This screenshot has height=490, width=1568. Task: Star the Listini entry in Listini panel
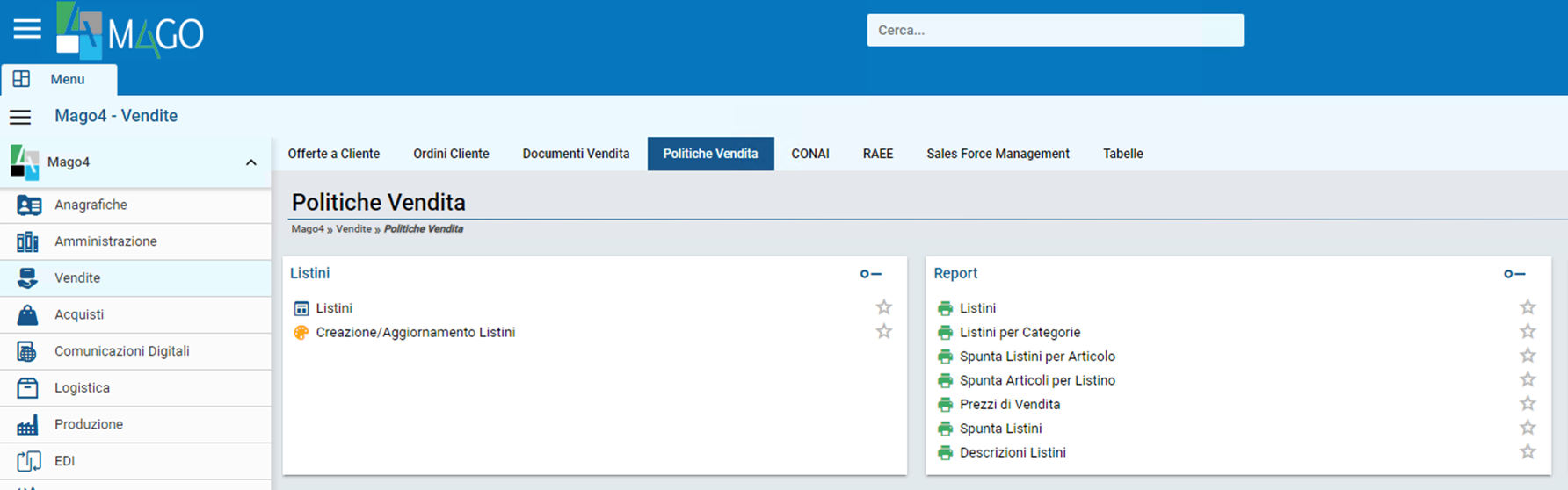(x=883, y=307)
